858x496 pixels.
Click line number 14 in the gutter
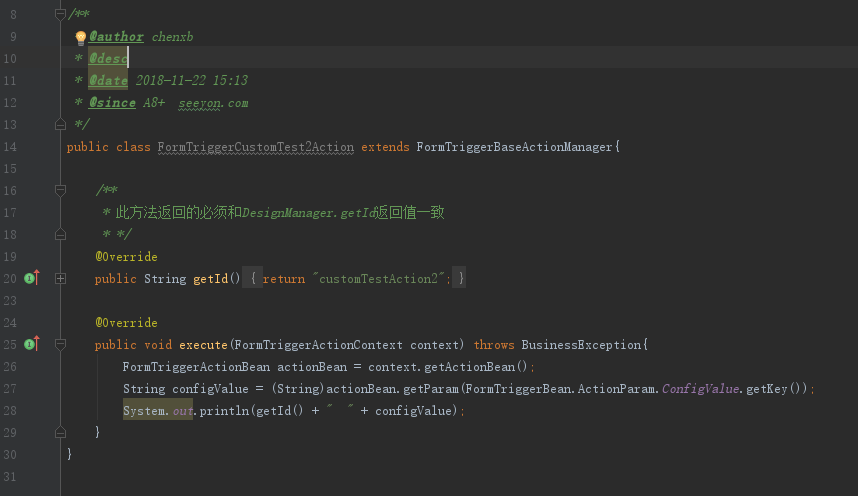10,147
